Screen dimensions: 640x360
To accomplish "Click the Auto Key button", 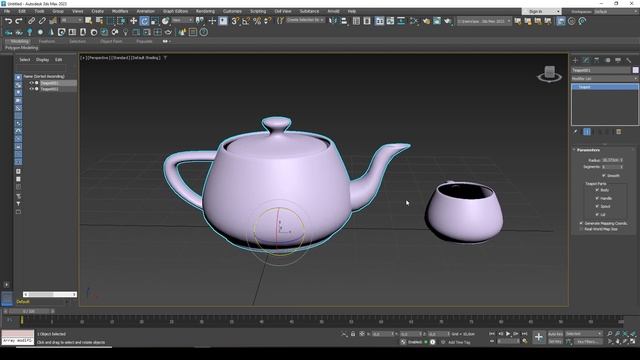I will pos(555,334).
